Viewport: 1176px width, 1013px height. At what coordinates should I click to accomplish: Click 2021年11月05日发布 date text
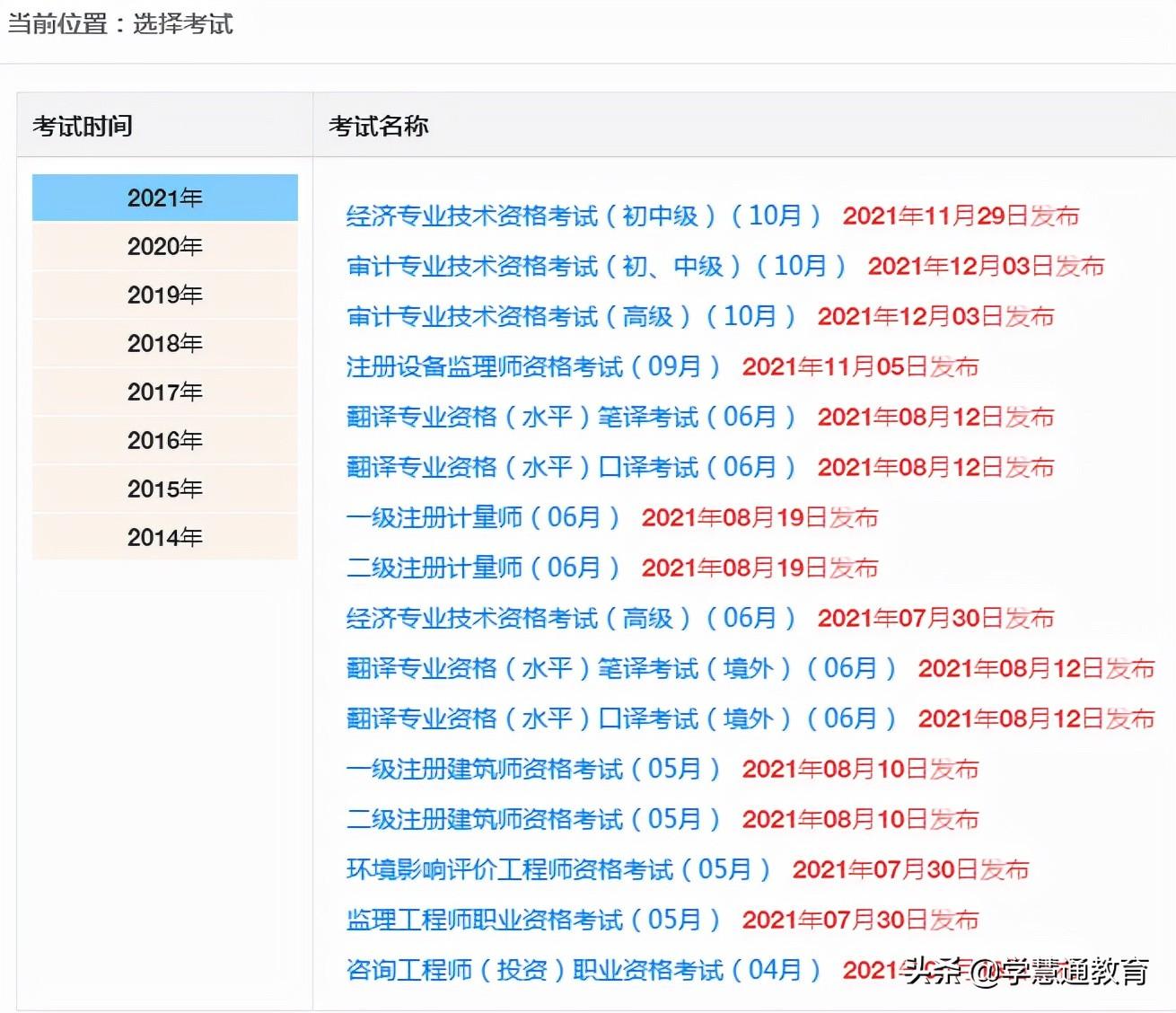pyautogui.click(x=860, y=366)
